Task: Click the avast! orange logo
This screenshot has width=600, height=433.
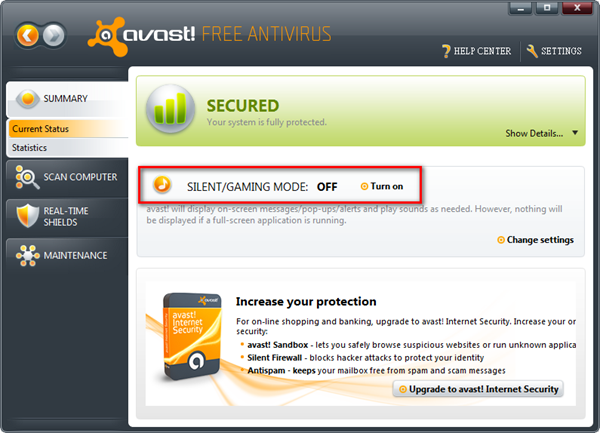Action: pyautogui.click(x=108, y=36)
